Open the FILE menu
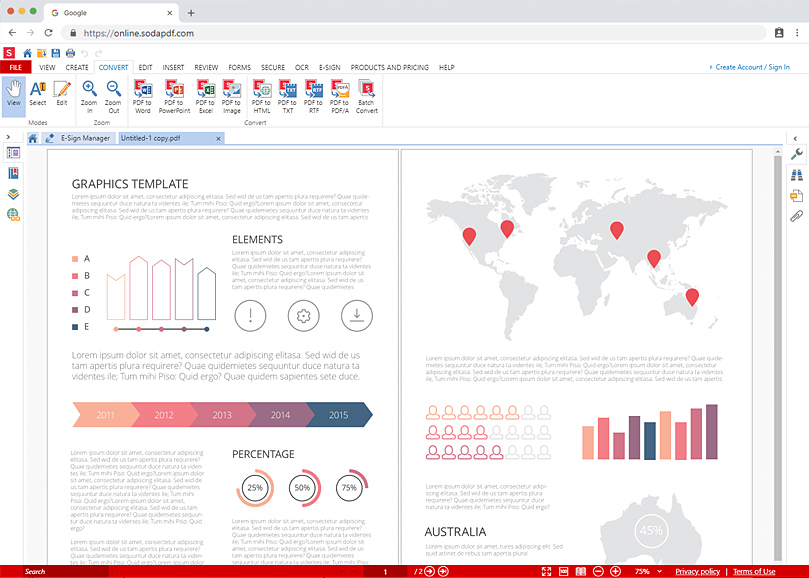The width and height of the screenshot is (809, 578). [x=15, y=67]
